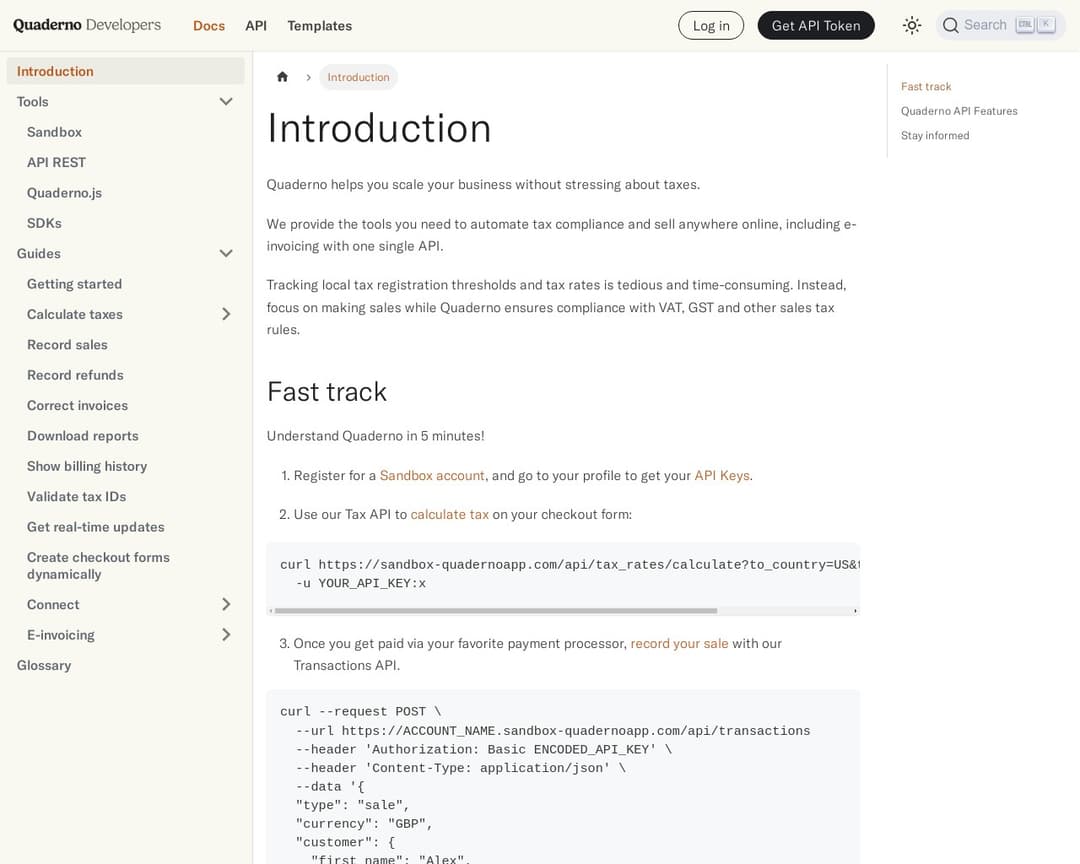Click code block horizontal scrollbar thumb
This screenshot has height=864, width=1080.
[x=496, y=610]
